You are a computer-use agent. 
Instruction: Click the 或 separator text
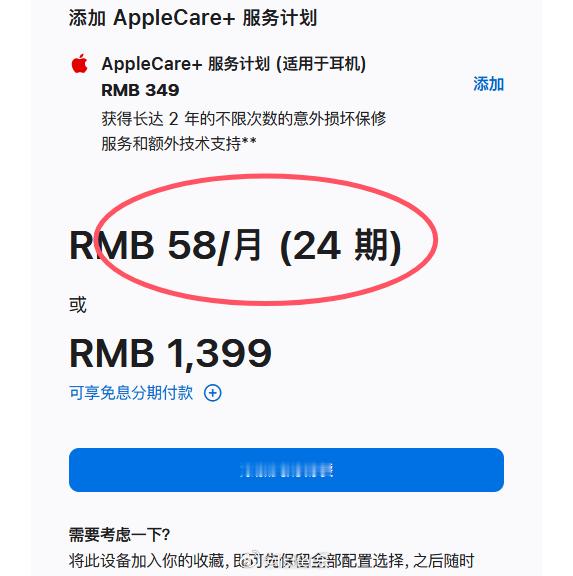[78, 305]
